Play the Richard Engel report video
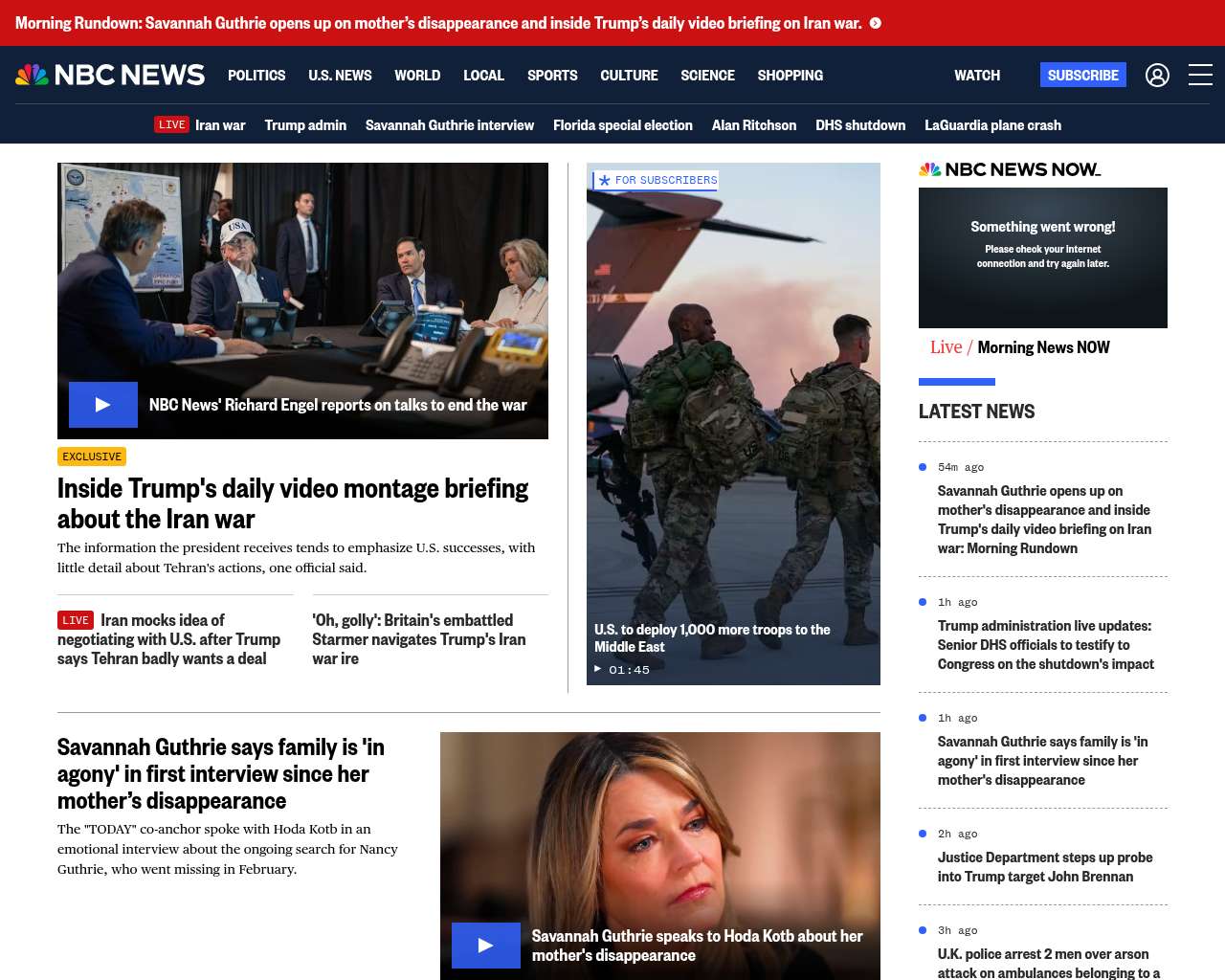Image resolution: width=1225 pixels, height=980 pixels. pos(103,405)
